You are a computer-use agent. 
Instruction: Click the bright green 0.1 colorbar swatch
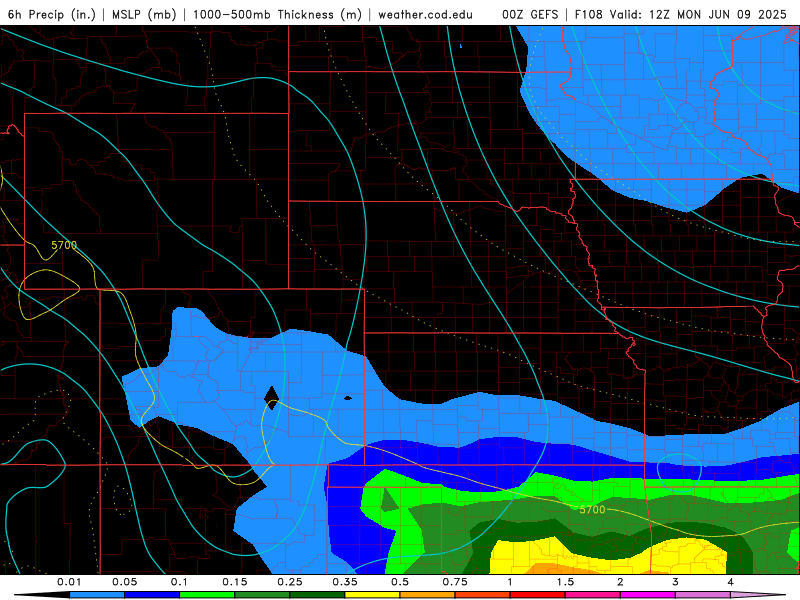[207, 595]
